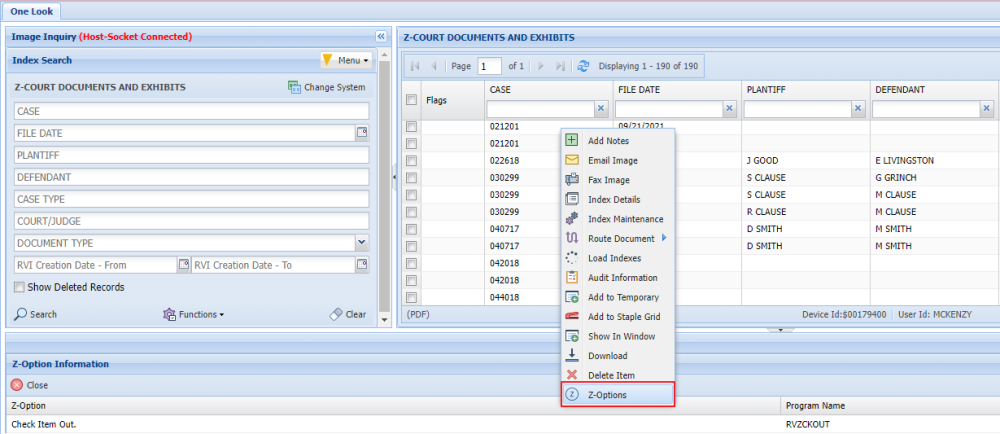Toggle the select-all checkbox in grid header
1000x434 pixels.
tap(411, 99)
